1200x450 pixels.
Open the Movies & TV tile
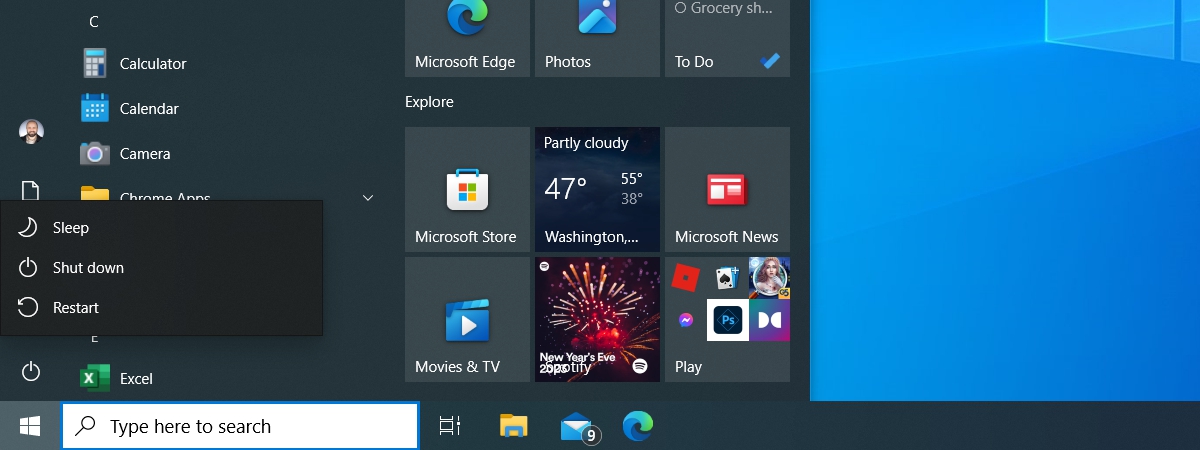467,319
